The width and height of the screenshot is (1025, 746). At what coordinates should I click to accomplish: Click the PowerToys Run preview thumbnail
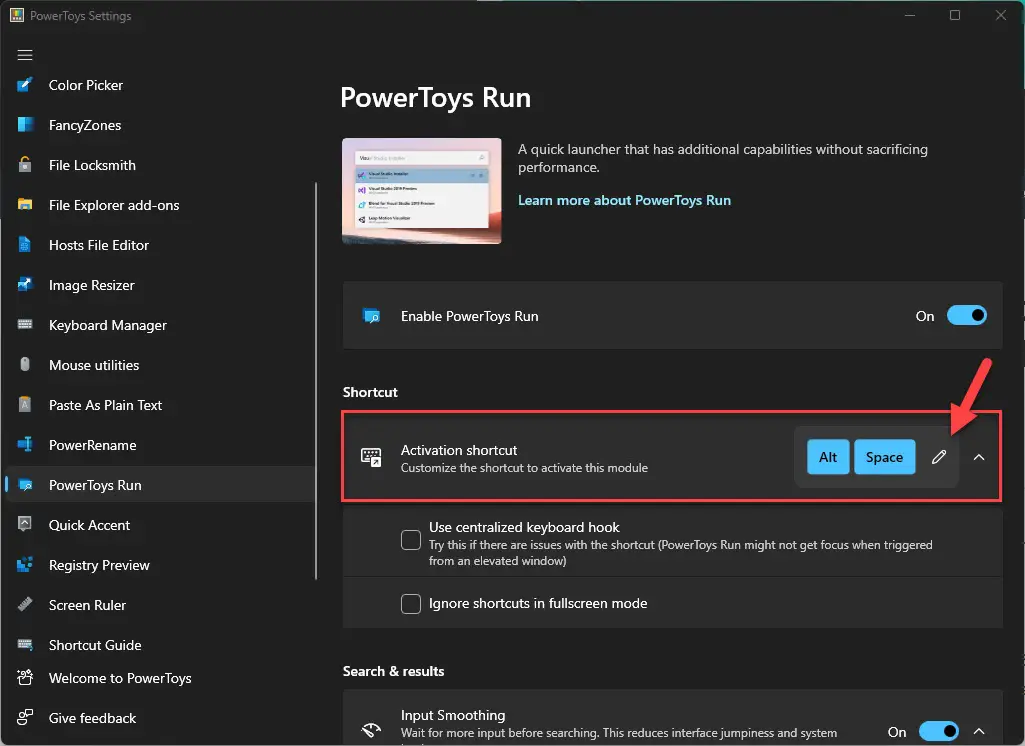coord(422,190)
